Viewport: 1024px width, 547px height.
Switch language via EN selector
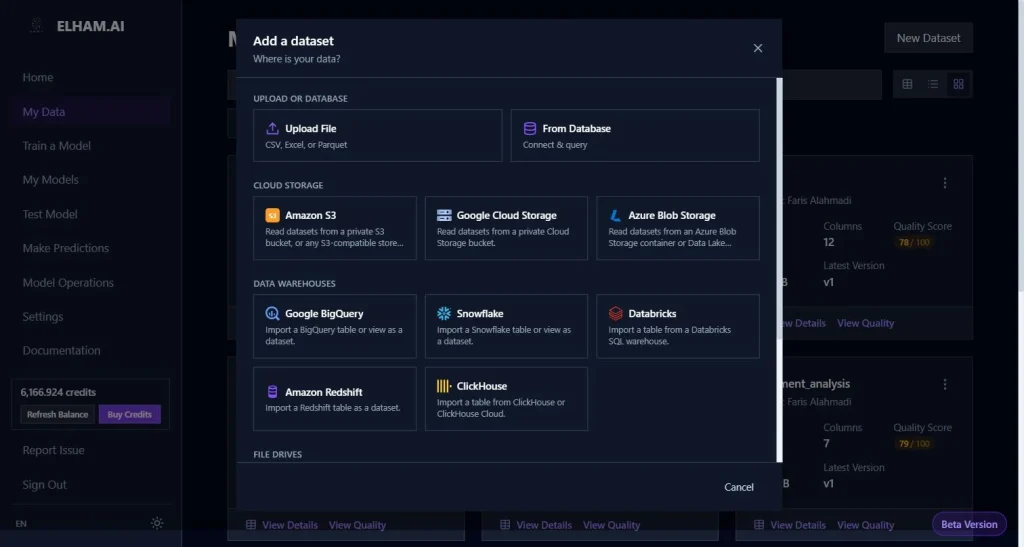click(21, 524)
